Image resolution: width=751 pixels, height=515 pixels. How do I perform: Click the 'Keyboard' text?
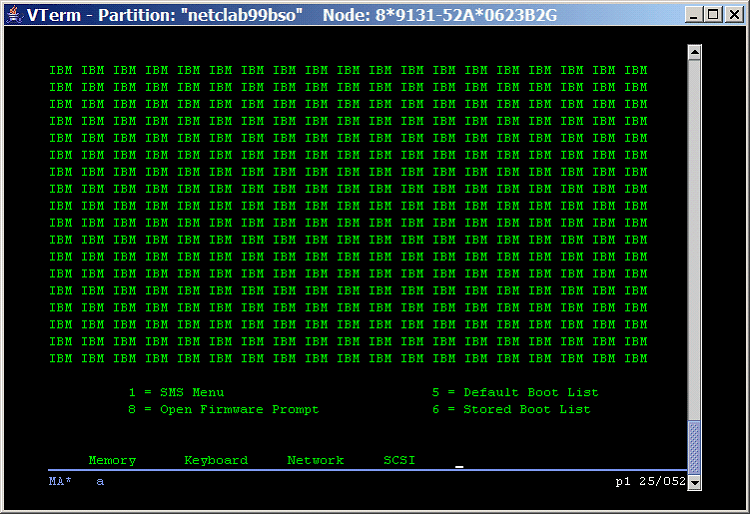coord(216,460)
